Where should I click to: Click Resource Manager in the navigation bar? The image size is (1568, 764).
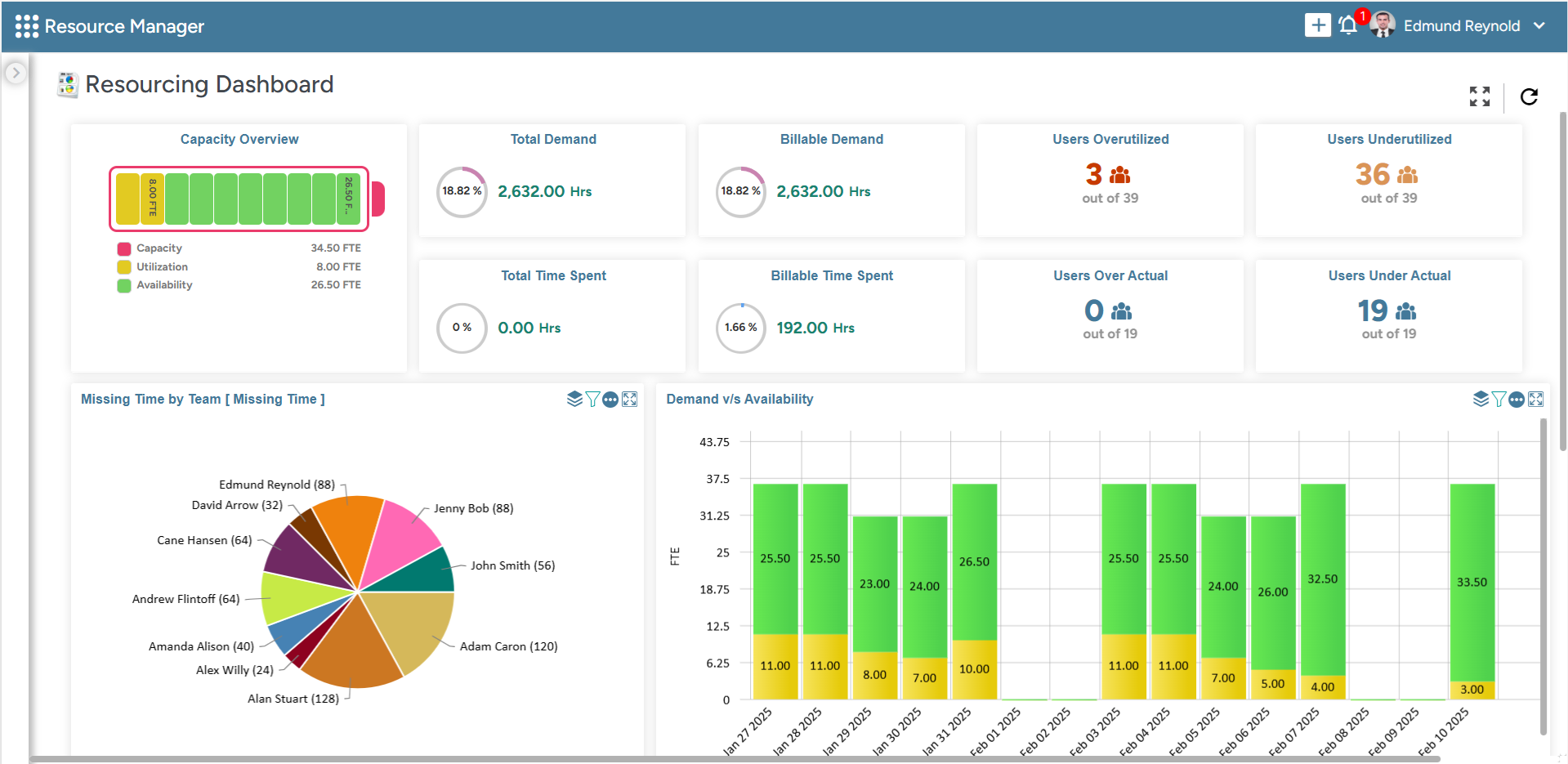125,25
